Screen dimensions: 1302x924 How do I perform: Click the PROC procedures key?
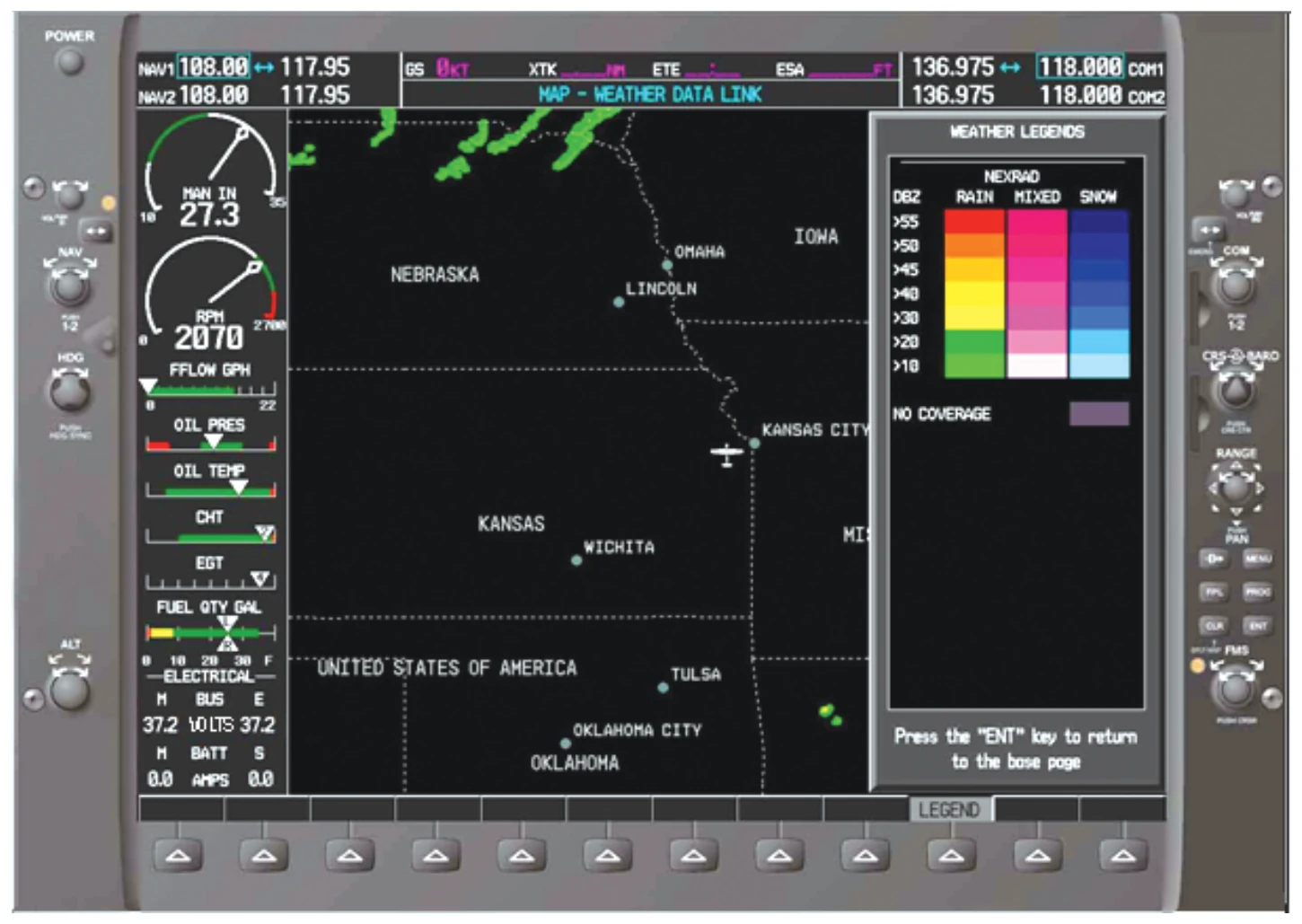[x=1257, y=592]
